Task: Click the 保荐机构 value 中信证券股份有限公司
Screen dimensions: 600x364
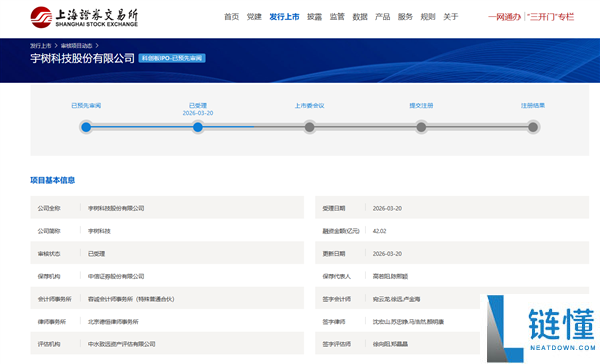Action: coord(116,276)
